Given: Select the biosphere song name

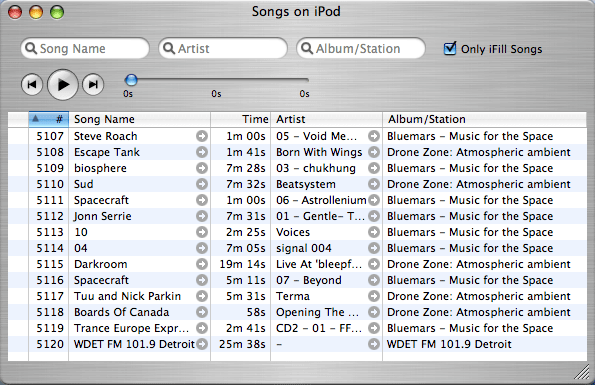Looking at the screenshot, I should (x=100, y=168).
